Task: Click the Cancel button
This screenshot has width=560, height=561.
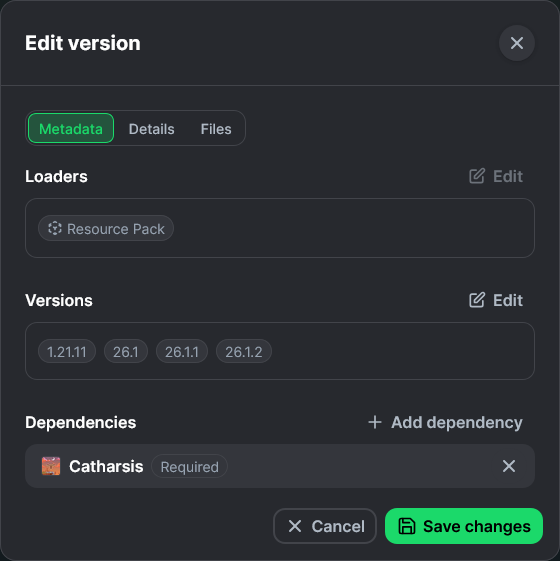Action: pyautogui.click(x=325, y=526)
